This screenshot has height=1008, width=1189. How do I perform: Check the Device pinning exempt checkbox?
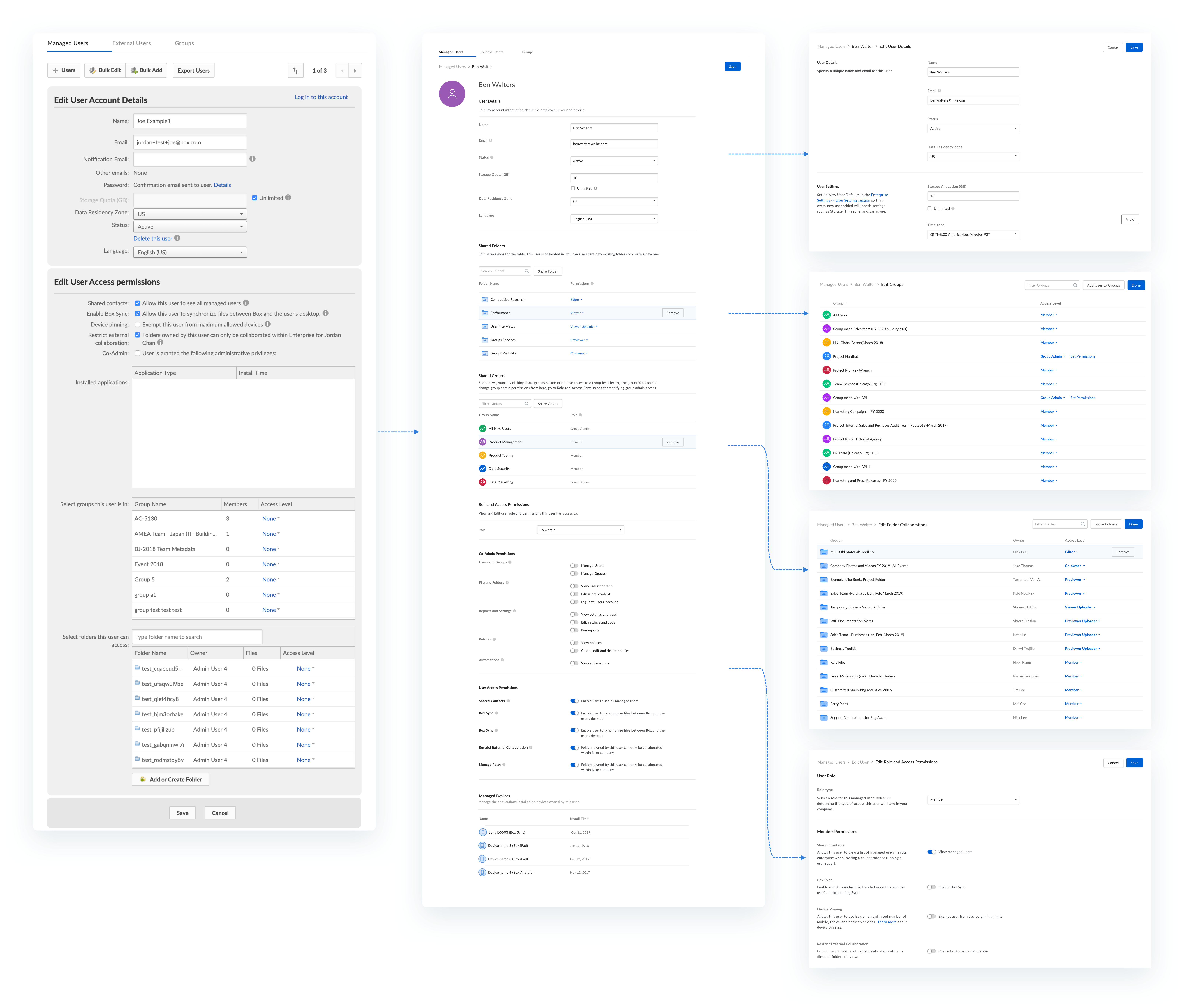[x=137, y=325]
